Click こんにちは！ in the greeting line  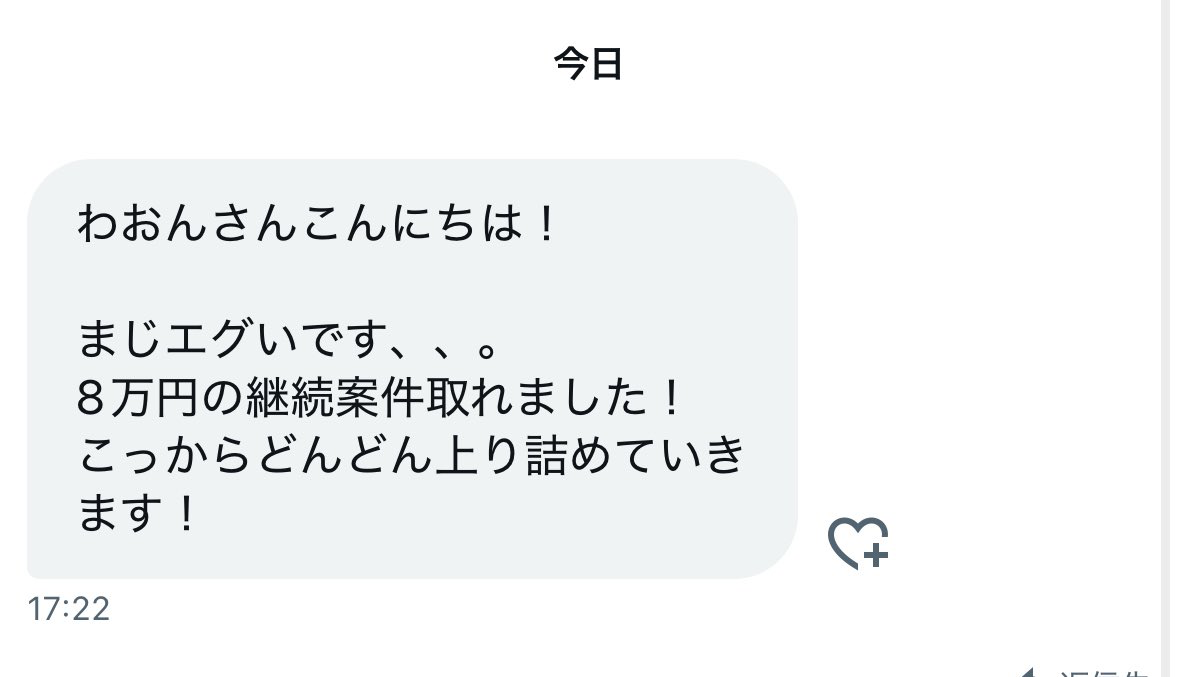pos(428,223)
